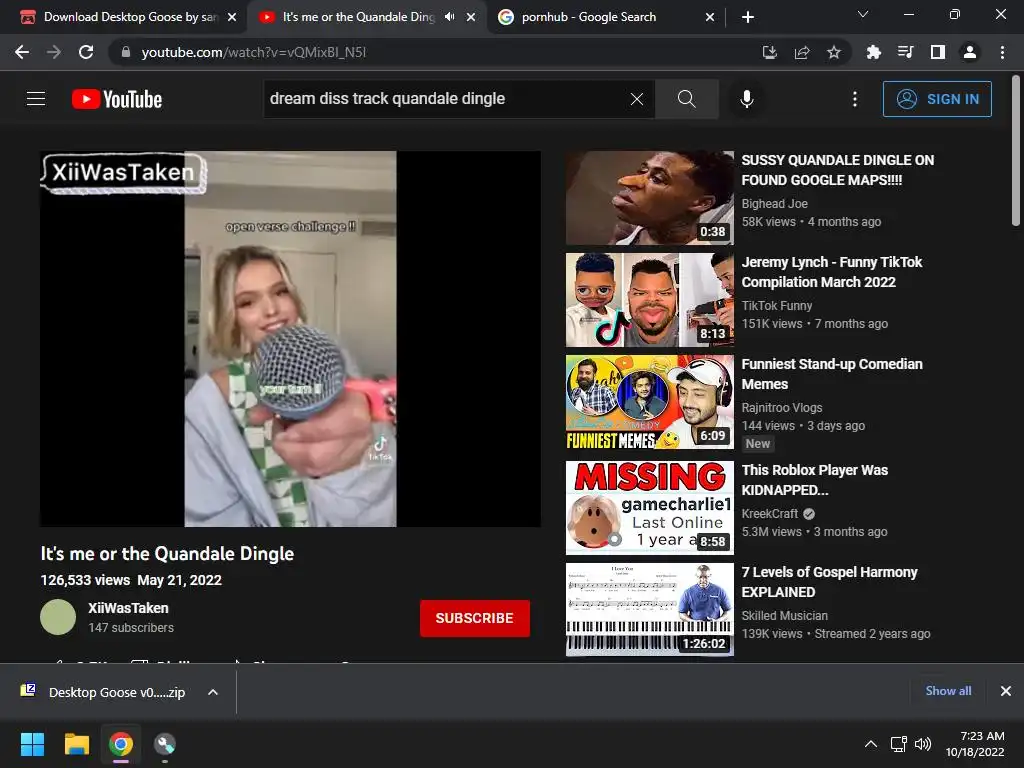Open the MISSING gamecharlie1 Roblox thumbnail
This screenshot has height=768, width=1024.
pos(650,507)
